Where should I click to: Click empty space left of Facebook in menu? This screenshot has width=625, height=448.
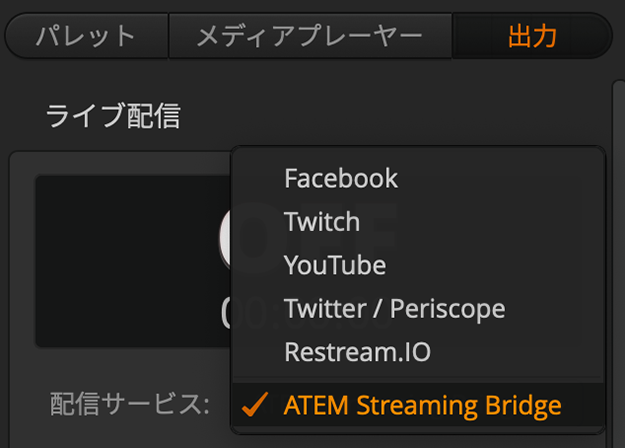[257, 179]
